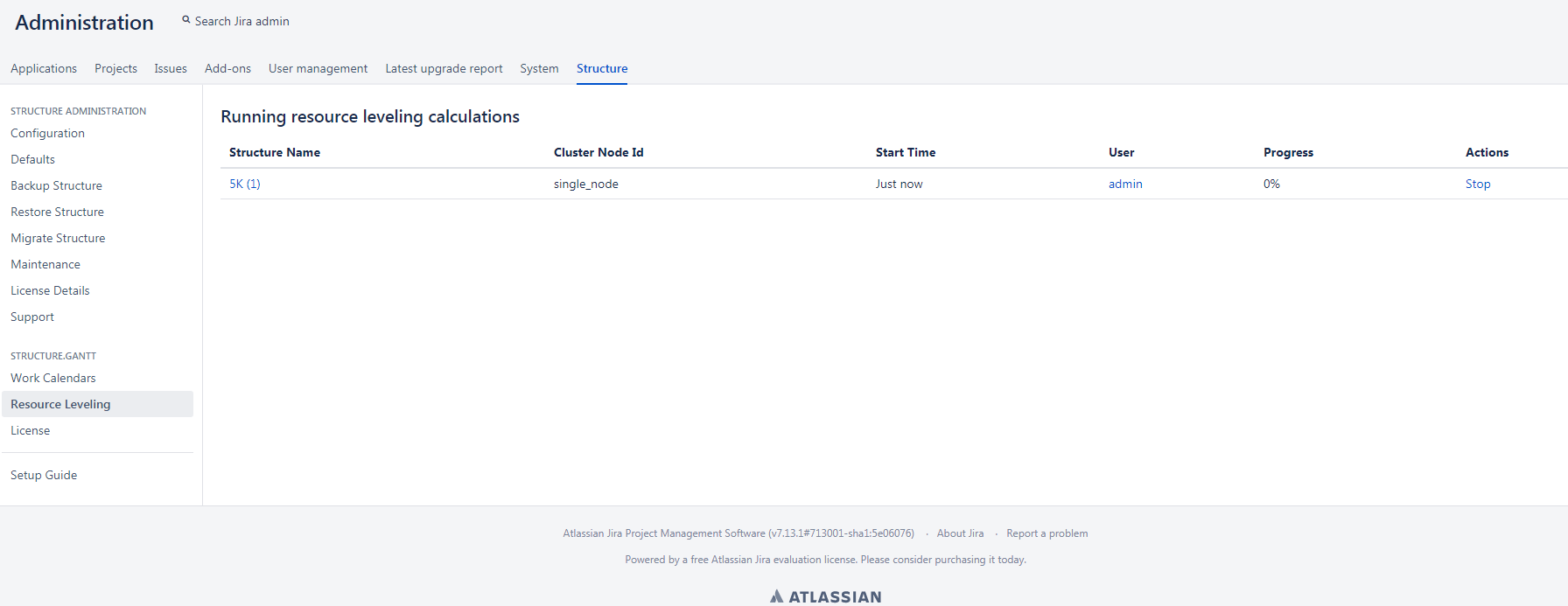Go to the Add-ons tab

[x=227, y=68]
